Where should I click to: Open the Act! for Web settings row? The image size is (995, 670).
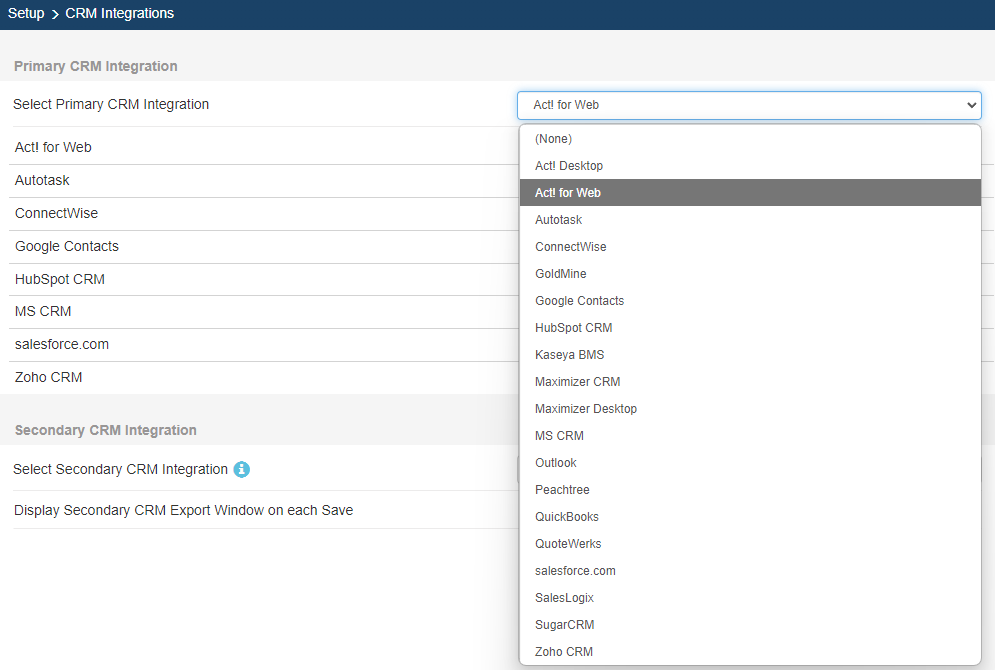click(264, 147)
